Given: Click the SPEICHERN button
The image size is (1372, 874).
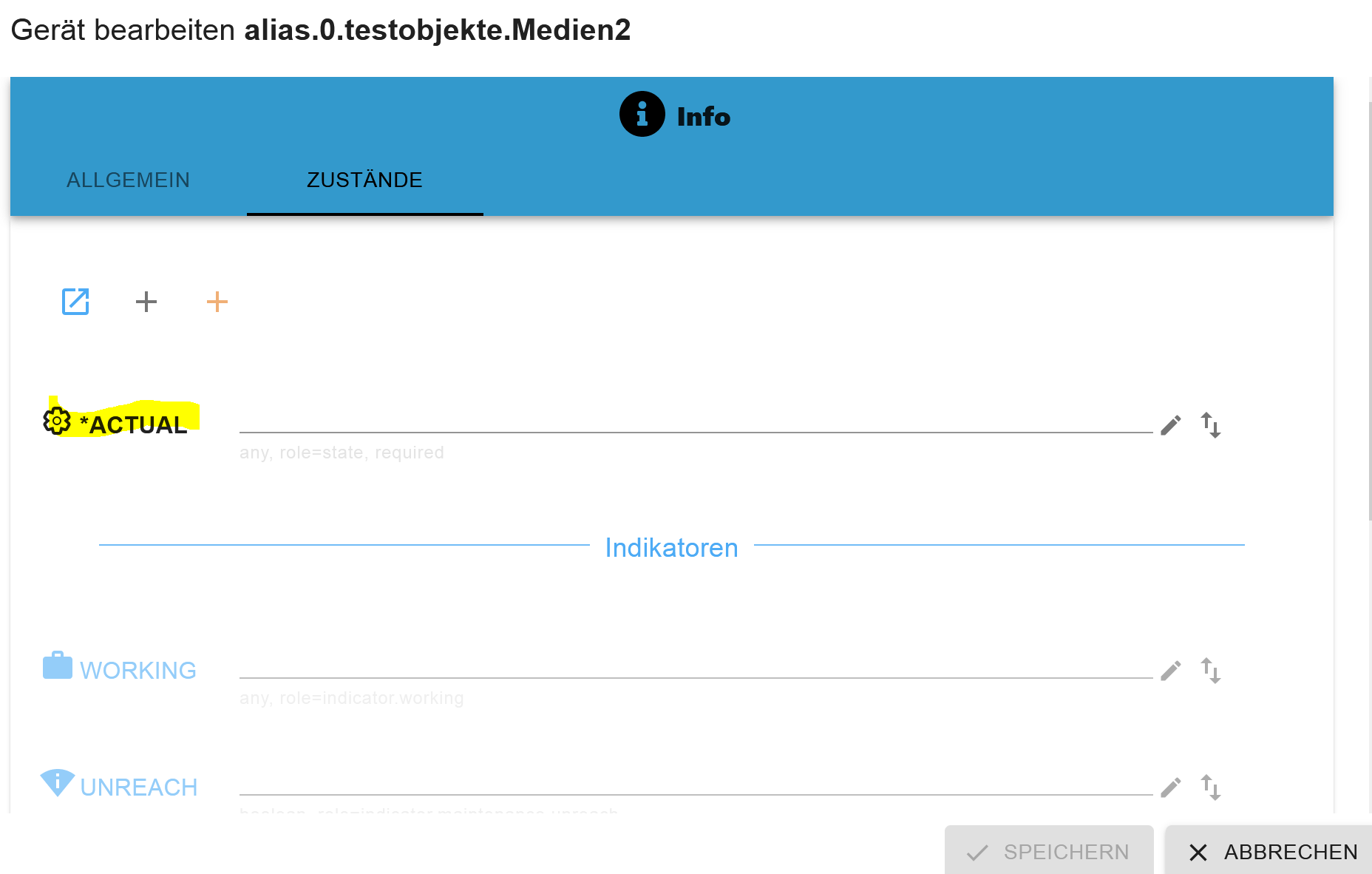Looking at the screenshot, I should 1049,851.
